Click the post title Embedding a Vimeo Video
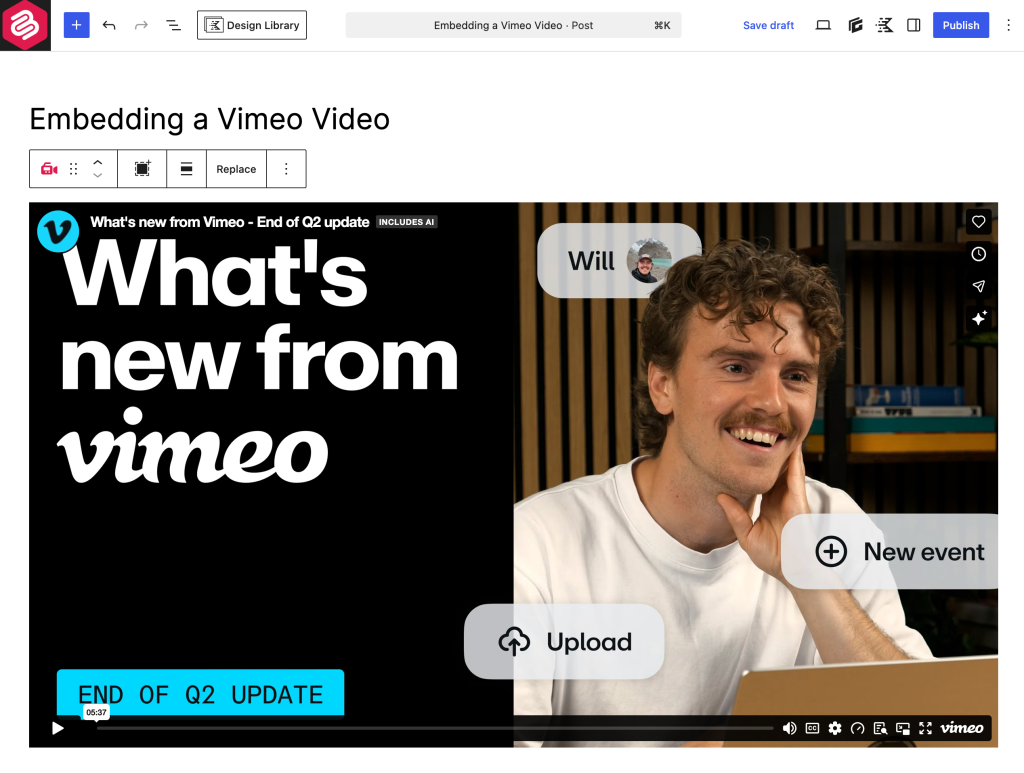 (210, 119)
